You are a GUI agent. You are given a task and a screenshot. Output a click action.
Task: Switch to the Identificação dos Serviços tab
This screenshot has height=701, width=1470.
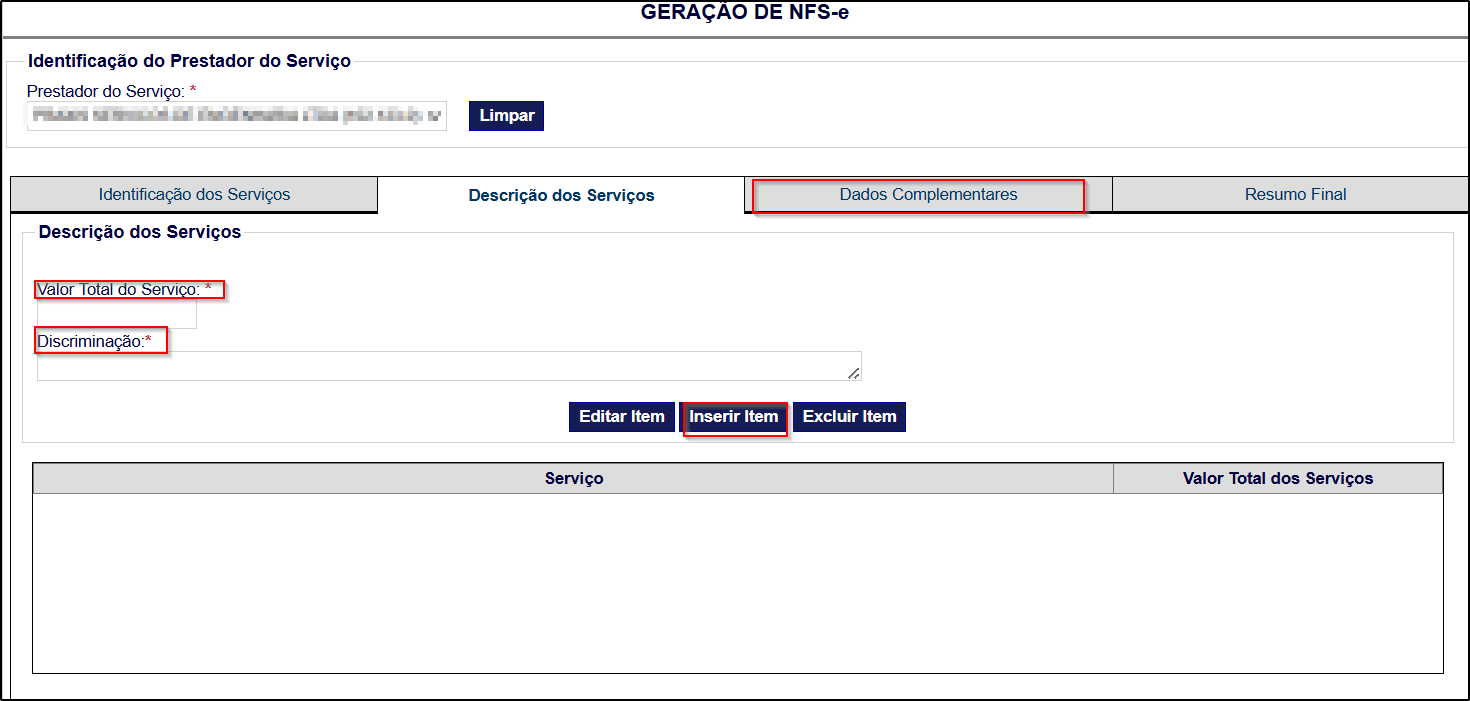coord(194,194)
